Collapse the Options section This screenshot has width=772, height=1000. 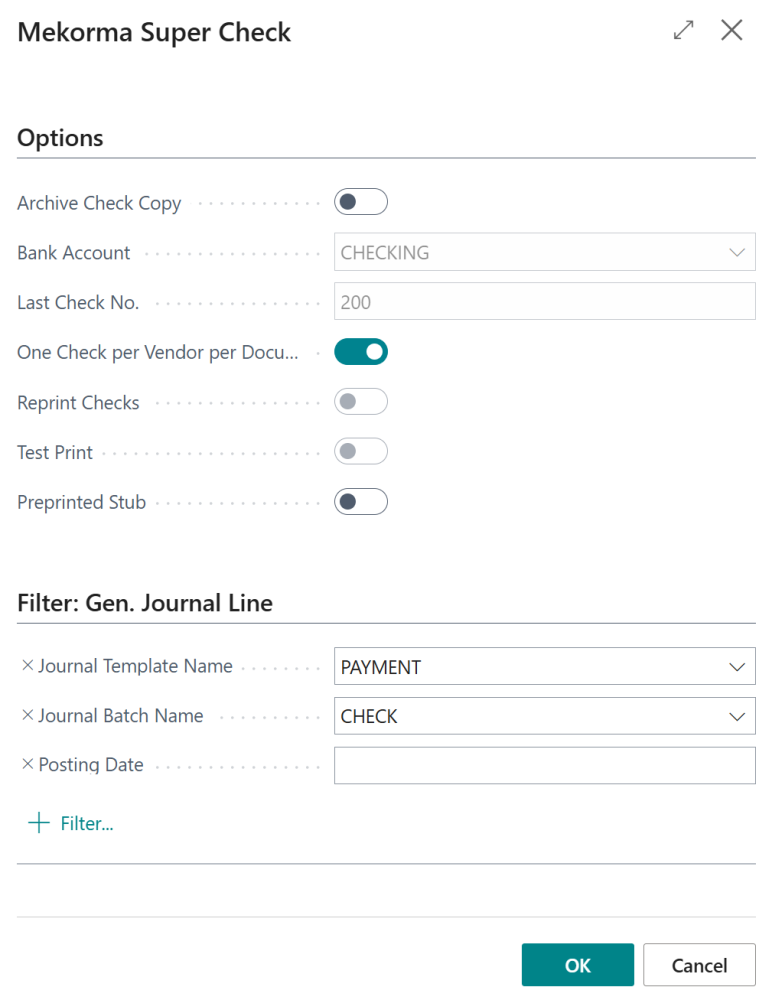pos(60,137)
